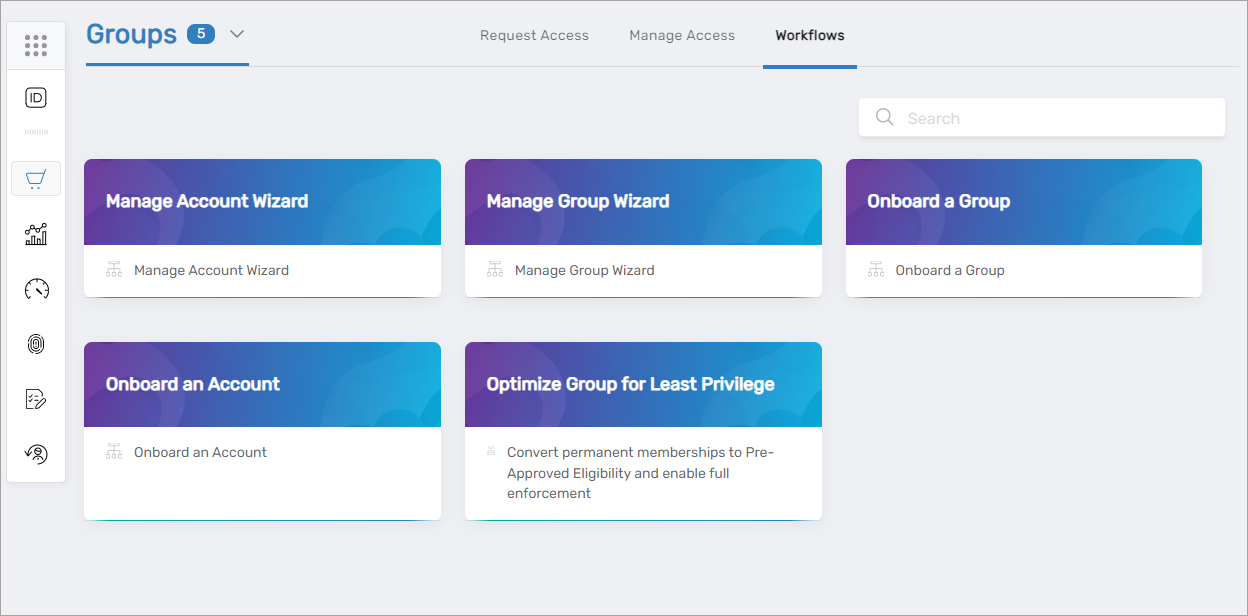Select the ID badge sidebar icon
This screenshot has height=616, width=1248.
click(36, 97)
